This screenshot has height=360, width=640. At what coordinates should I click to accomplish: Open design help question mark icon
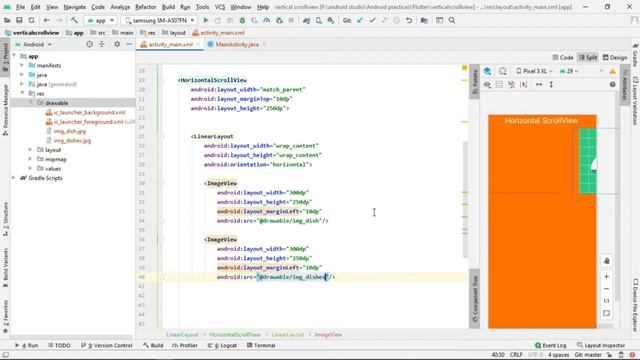(x=613, y=84)
